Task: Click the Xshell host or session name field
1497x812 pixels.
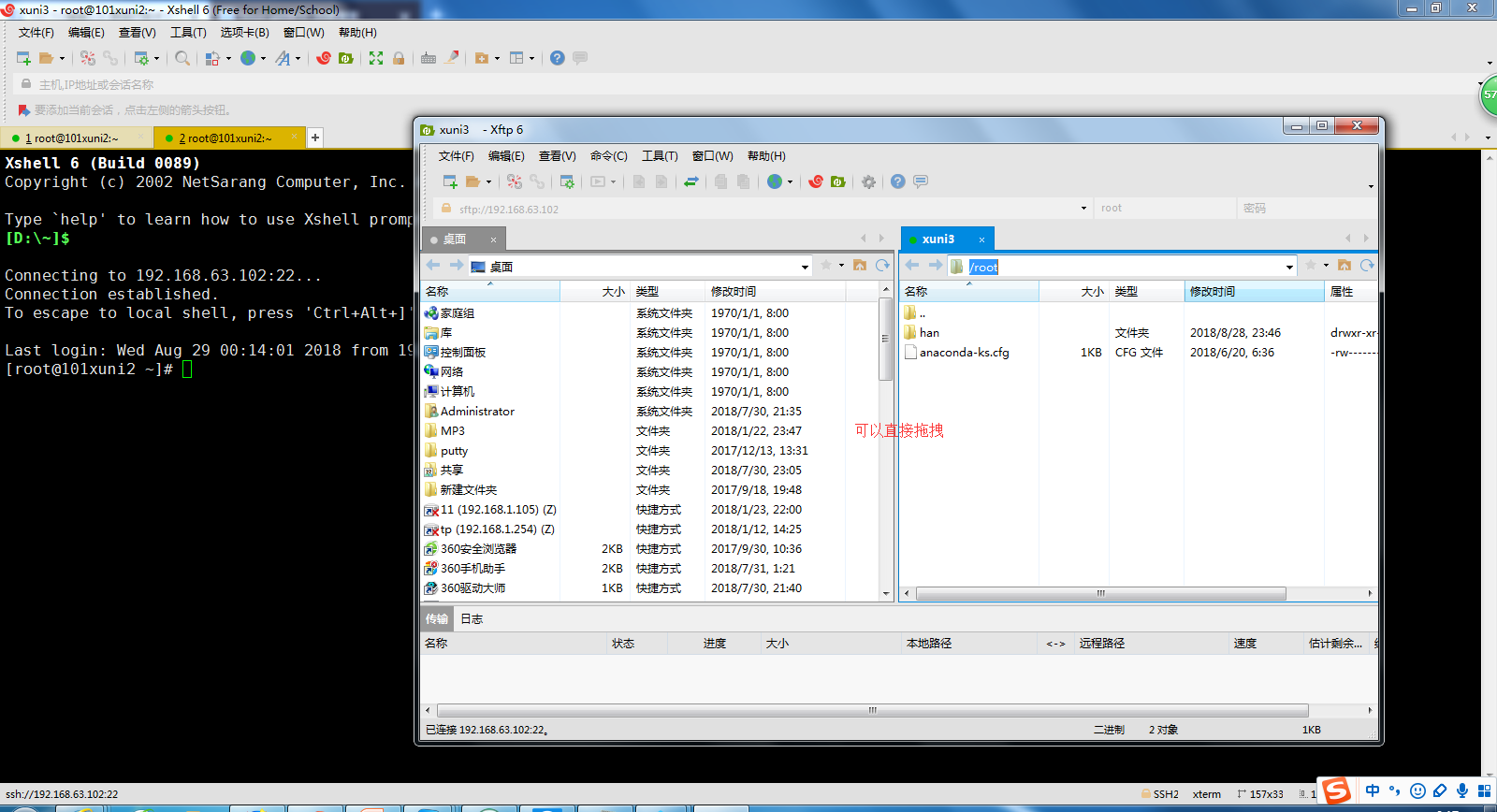Action: 748,84
